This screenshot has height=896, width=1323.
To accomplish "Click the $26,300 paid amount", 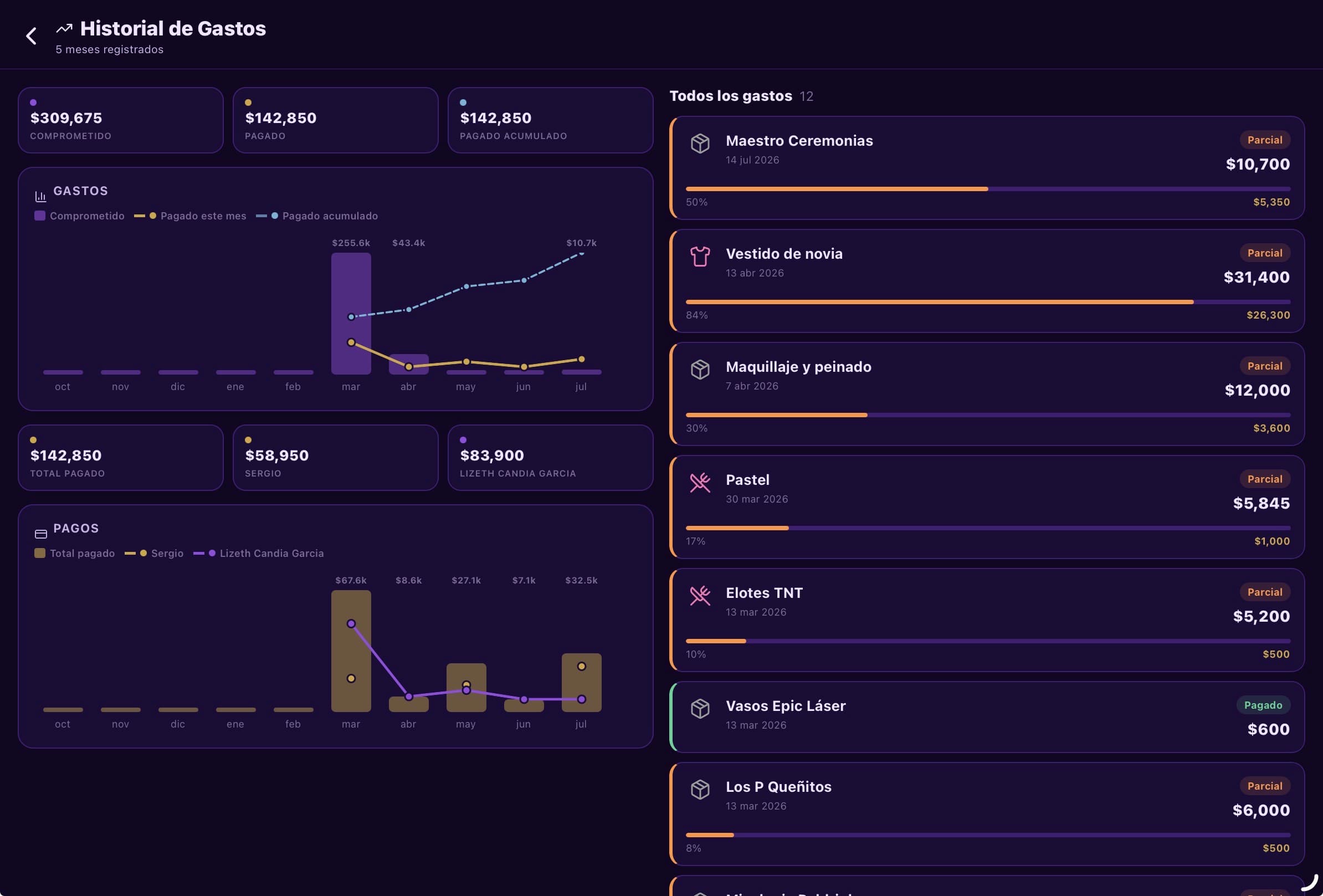I will pos(1268,315).
